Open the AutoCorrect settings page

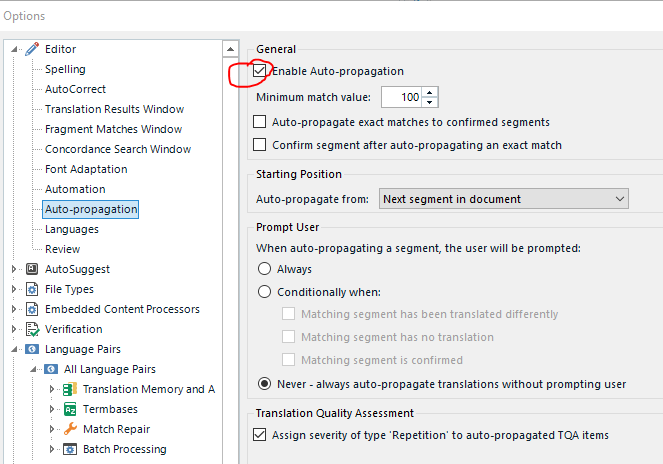point(75,89)
